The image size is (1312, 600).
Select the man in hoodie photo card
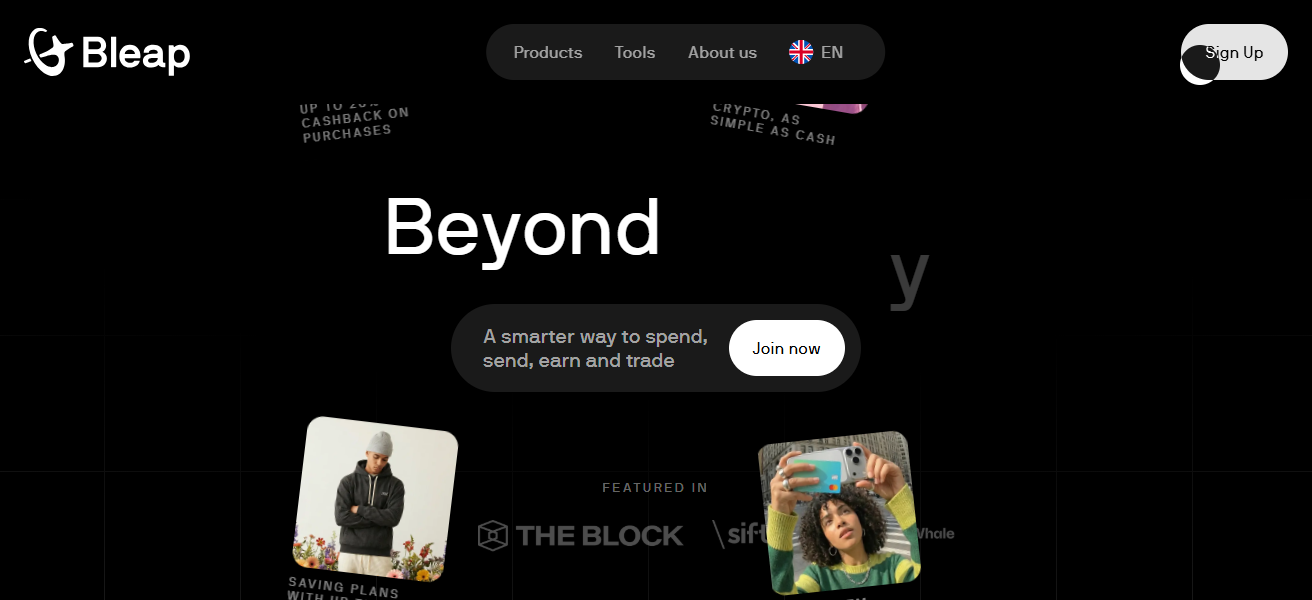point(375,499)
